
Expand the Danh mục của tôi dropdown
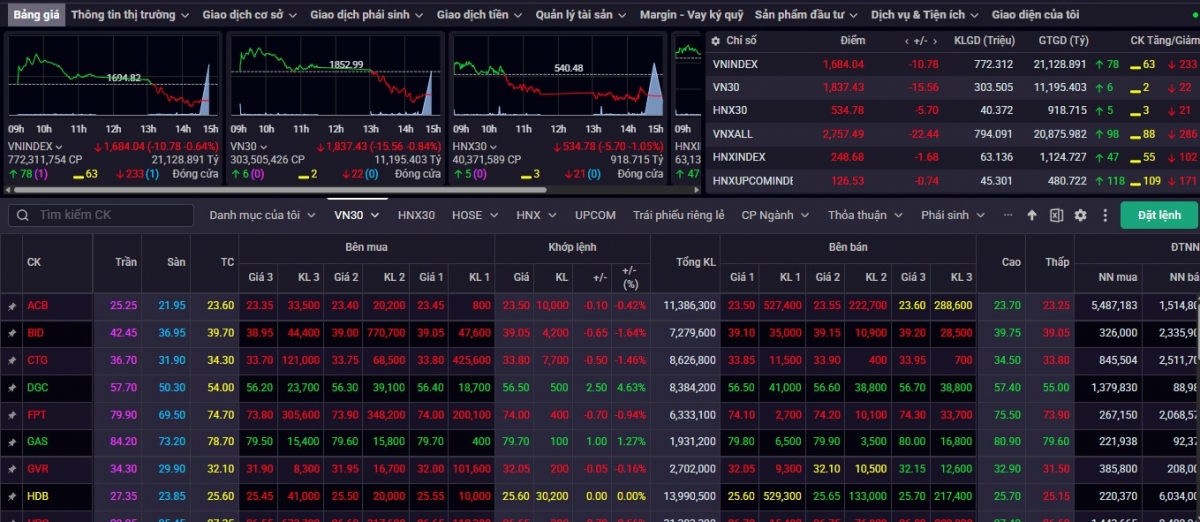pos(261,215)
